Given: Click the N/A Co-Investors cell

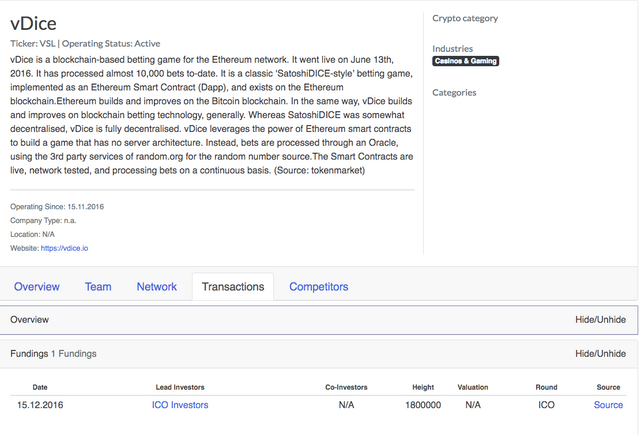Looking at the screenshot, I should tap(347, 405).
